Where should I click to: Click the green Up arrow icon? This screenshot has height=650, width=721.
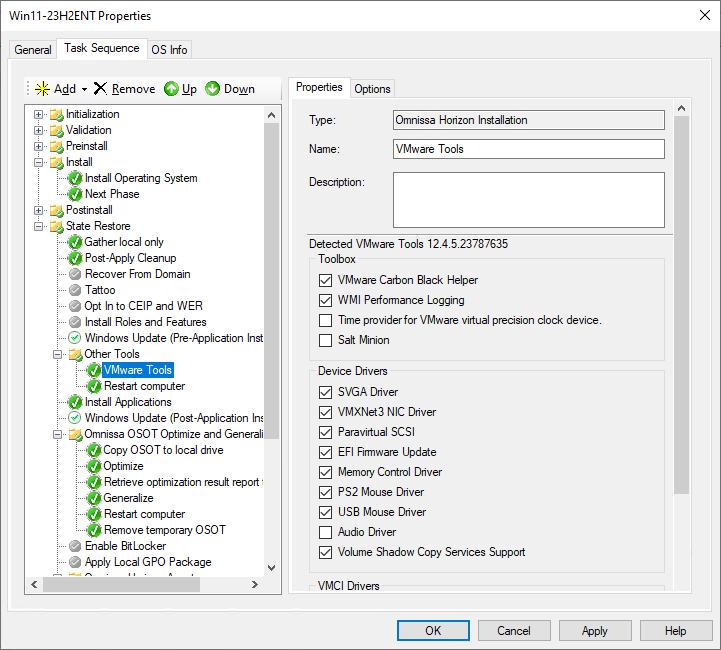point(171,89)
